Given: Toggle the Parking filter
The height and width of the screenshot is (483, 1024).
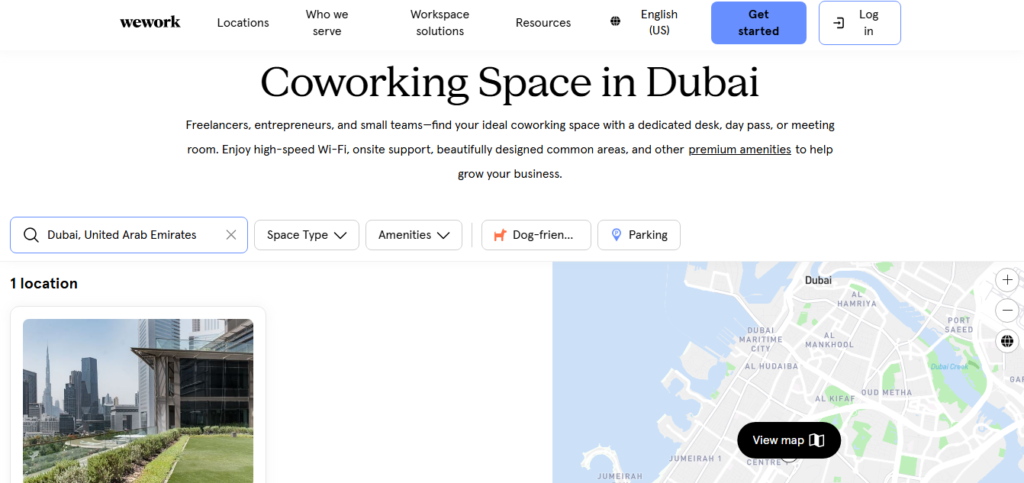Looking at the screenshot, I should point(639,235).
